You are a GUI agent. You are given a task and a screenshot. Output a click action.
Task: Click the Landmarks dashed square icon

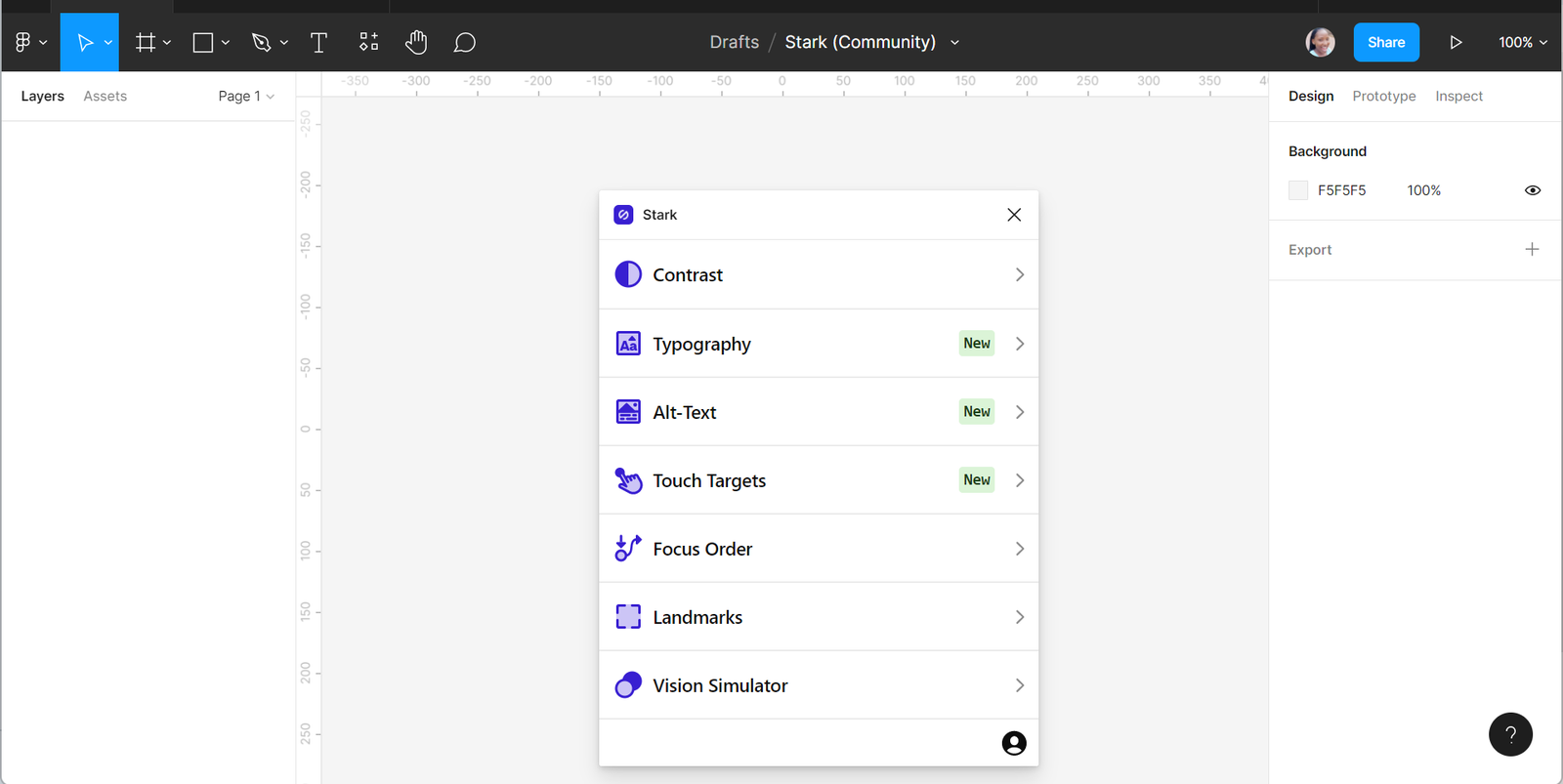point(628,617)
